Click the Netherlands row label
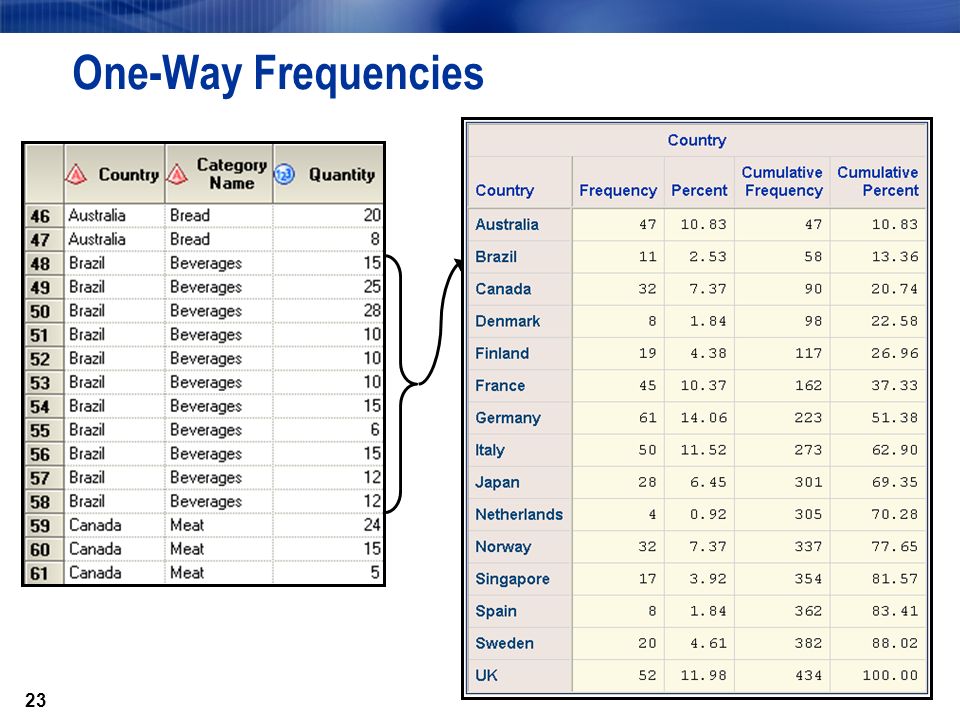The image size is (960, 720). (x=519, y=514)
